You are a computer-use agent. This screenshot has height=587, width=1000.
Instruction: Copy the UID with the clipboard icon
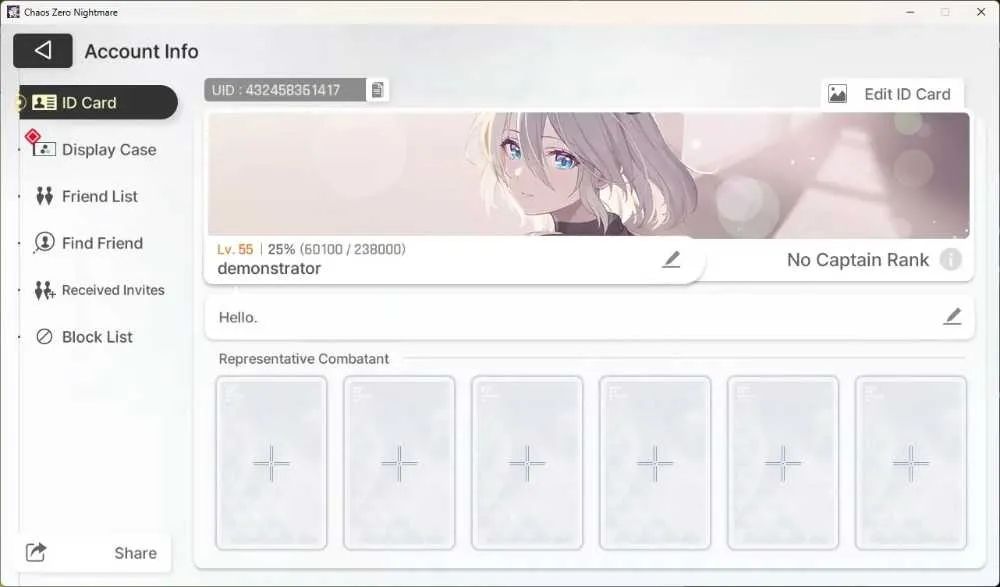point(378,90)
